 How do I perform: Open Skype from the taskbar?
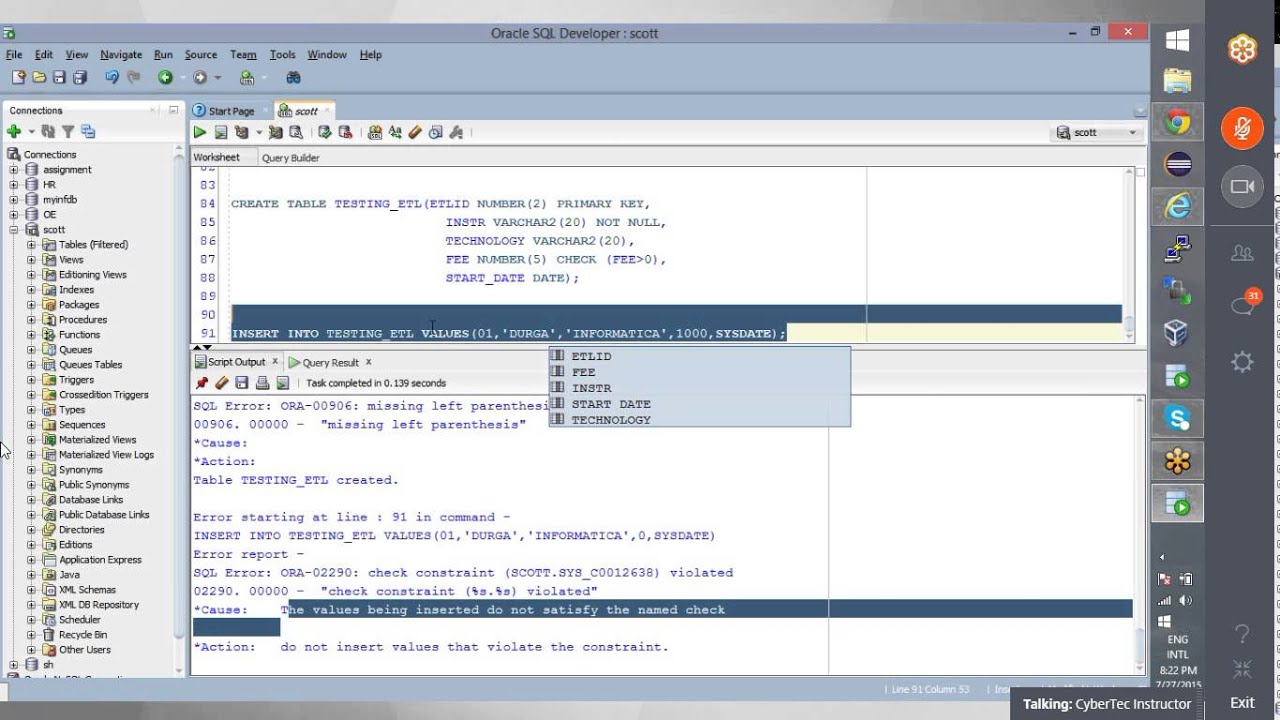pyautogui.click(x=1177, y=418)
